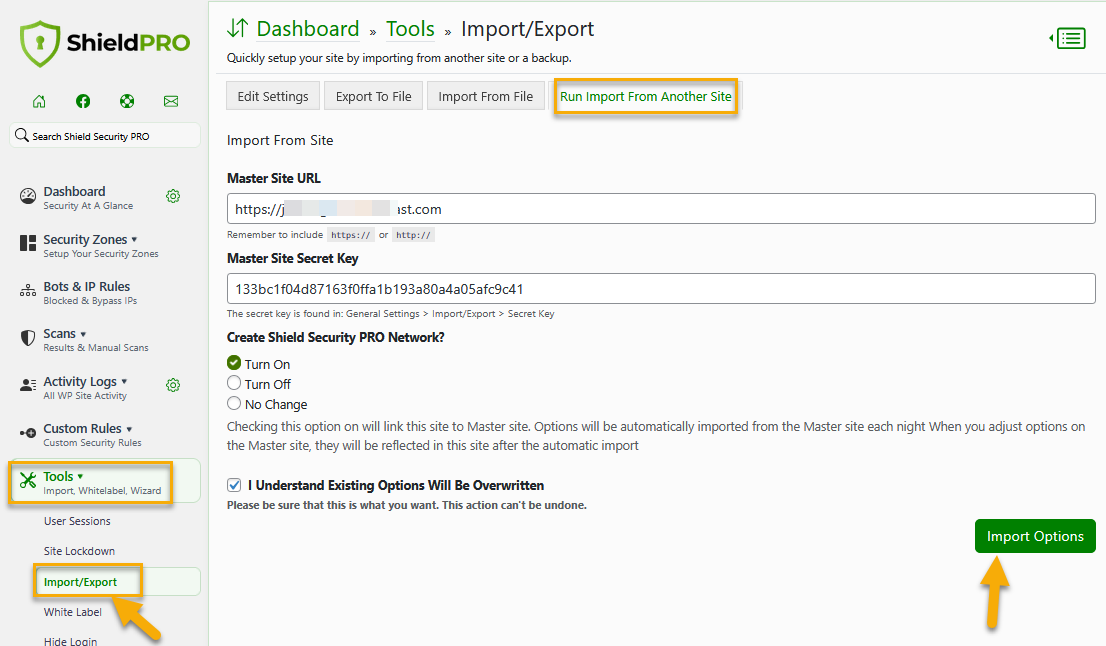Image resolution: width=1106 pixels, height=646 pixels.
Task: Click the Search Shield Security PRO box
Action: click(x=105, y=135)
